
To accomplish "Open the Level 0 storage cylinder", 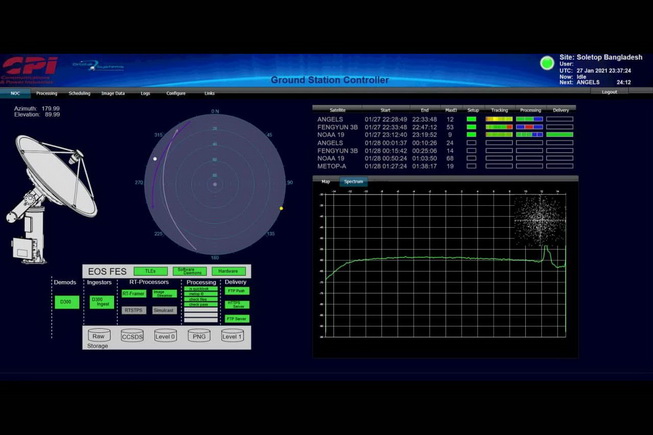I will 165,336.
